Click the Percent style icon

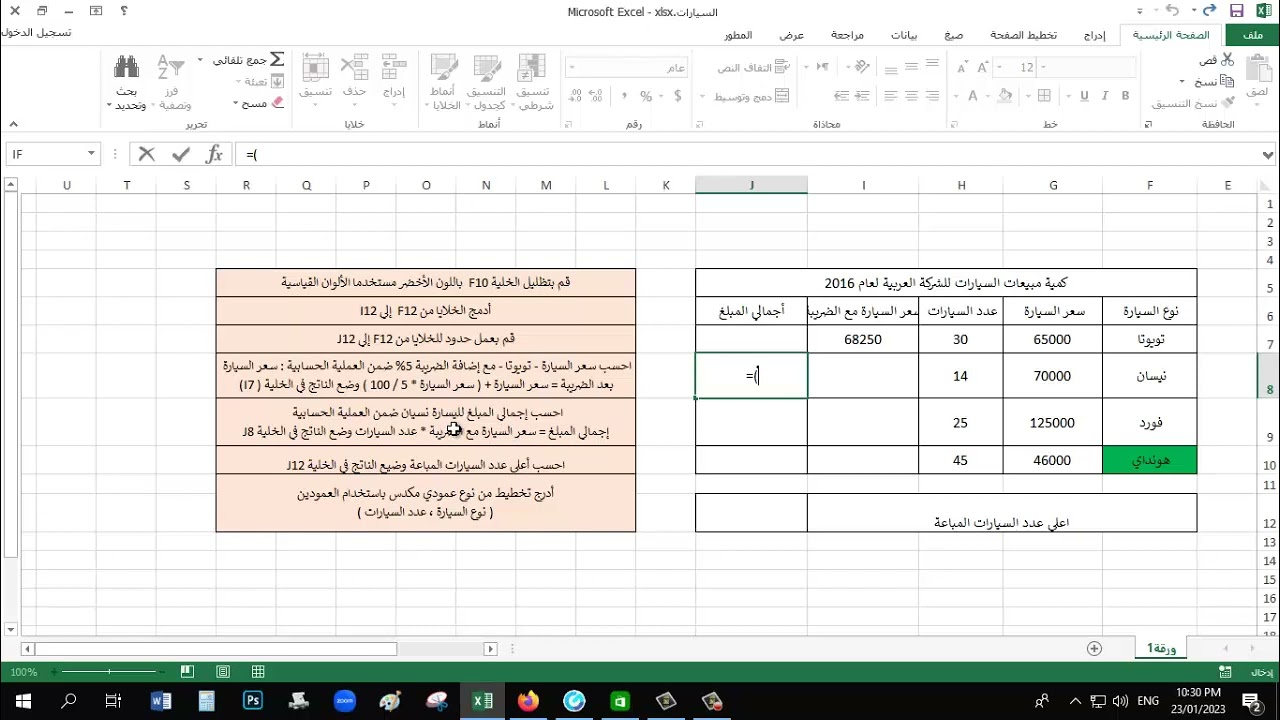(x=646, y=96)
